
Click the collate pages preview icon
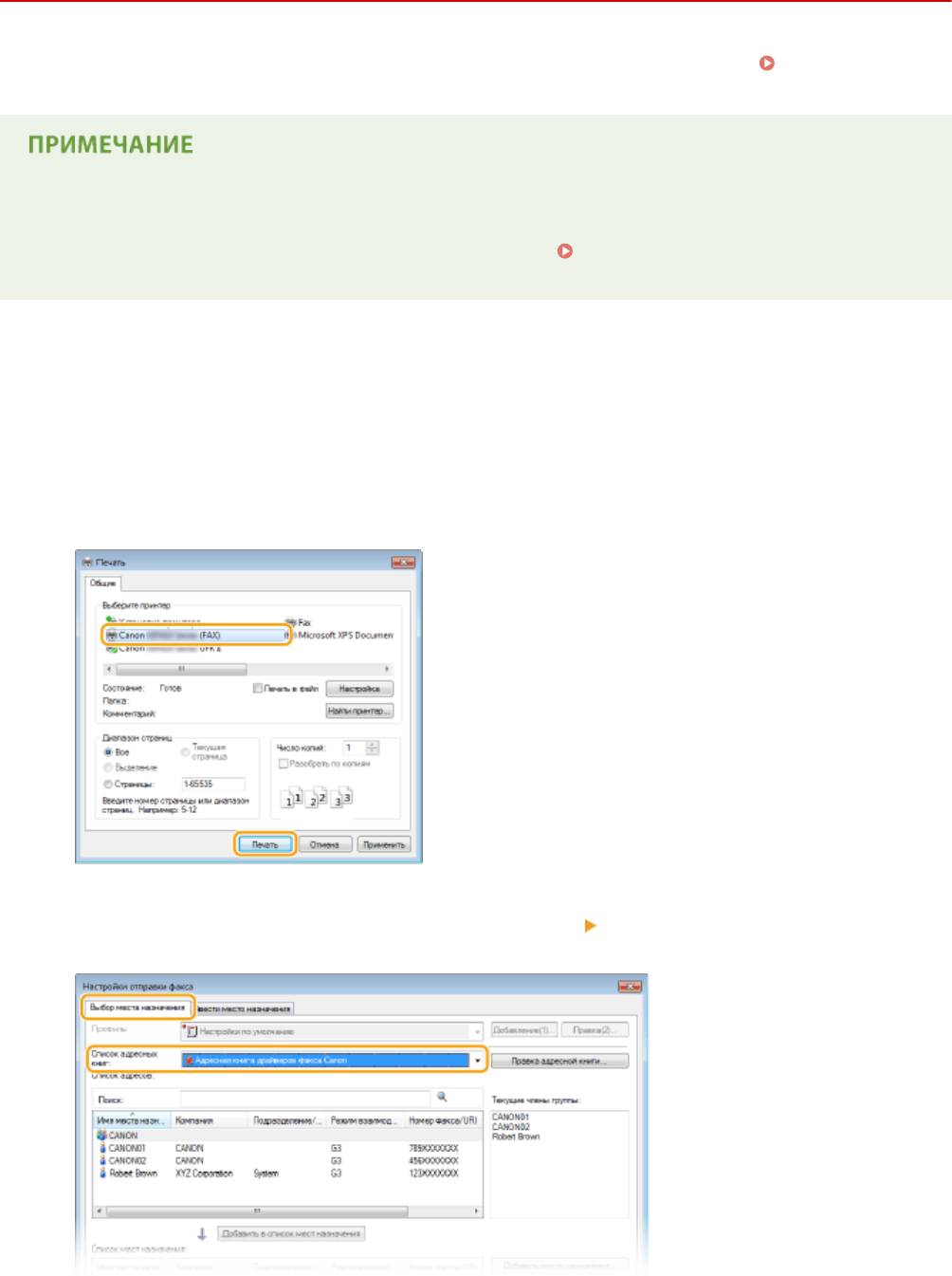[317, 799]
